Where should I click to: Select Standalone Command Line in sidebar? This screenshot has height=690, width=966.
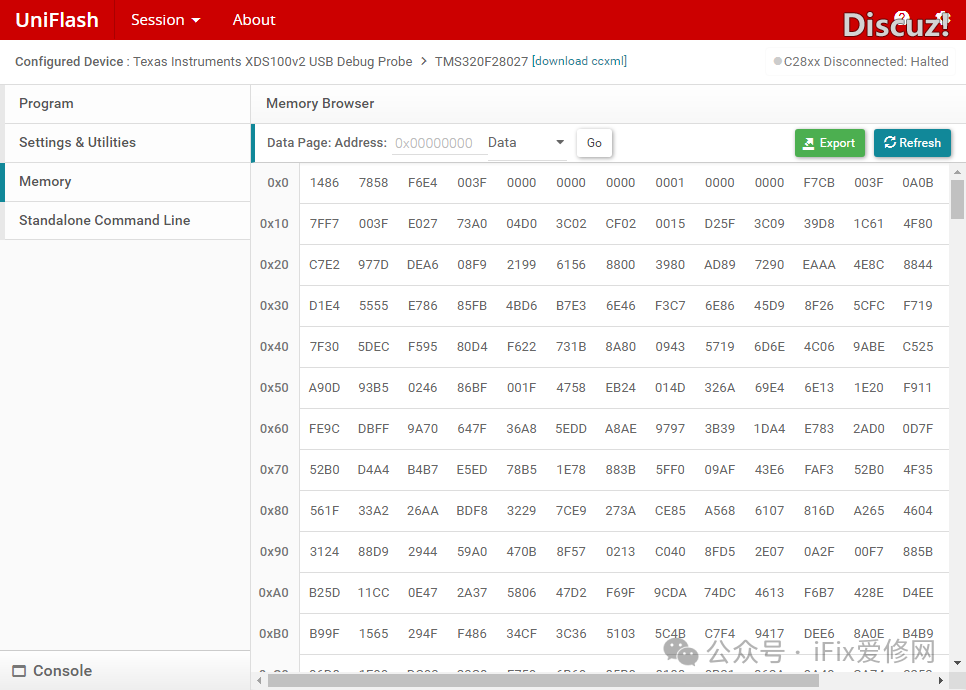click(x=104, y=221)
